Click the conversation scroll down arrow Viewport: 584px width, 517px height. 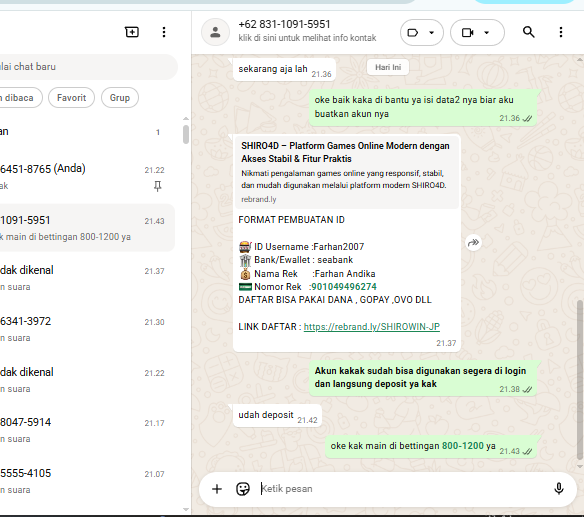(x=580, y=466)
